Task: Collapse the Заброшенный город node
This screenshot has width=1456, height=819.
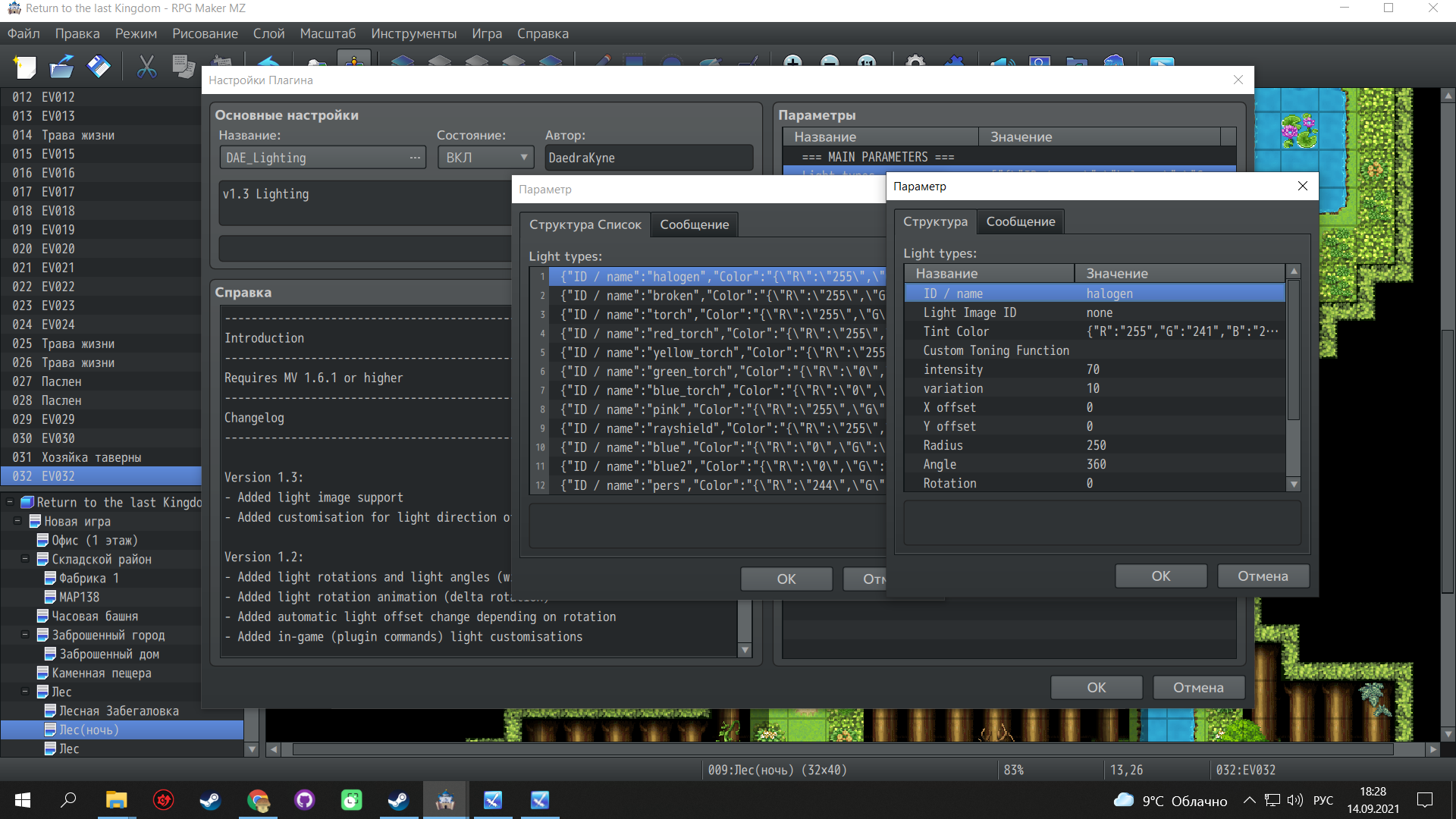Action: coord(25,635)
